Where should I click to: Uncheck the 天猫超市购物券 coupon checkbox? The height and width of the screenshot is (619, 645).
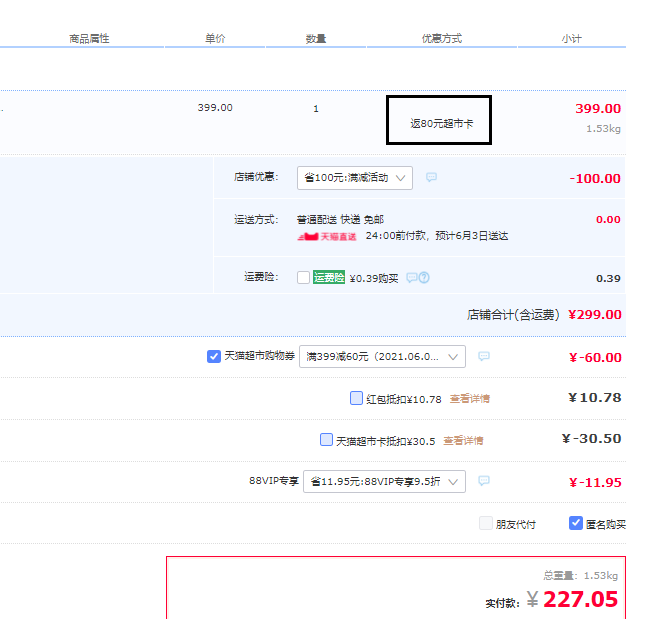[x=213, y=356]
